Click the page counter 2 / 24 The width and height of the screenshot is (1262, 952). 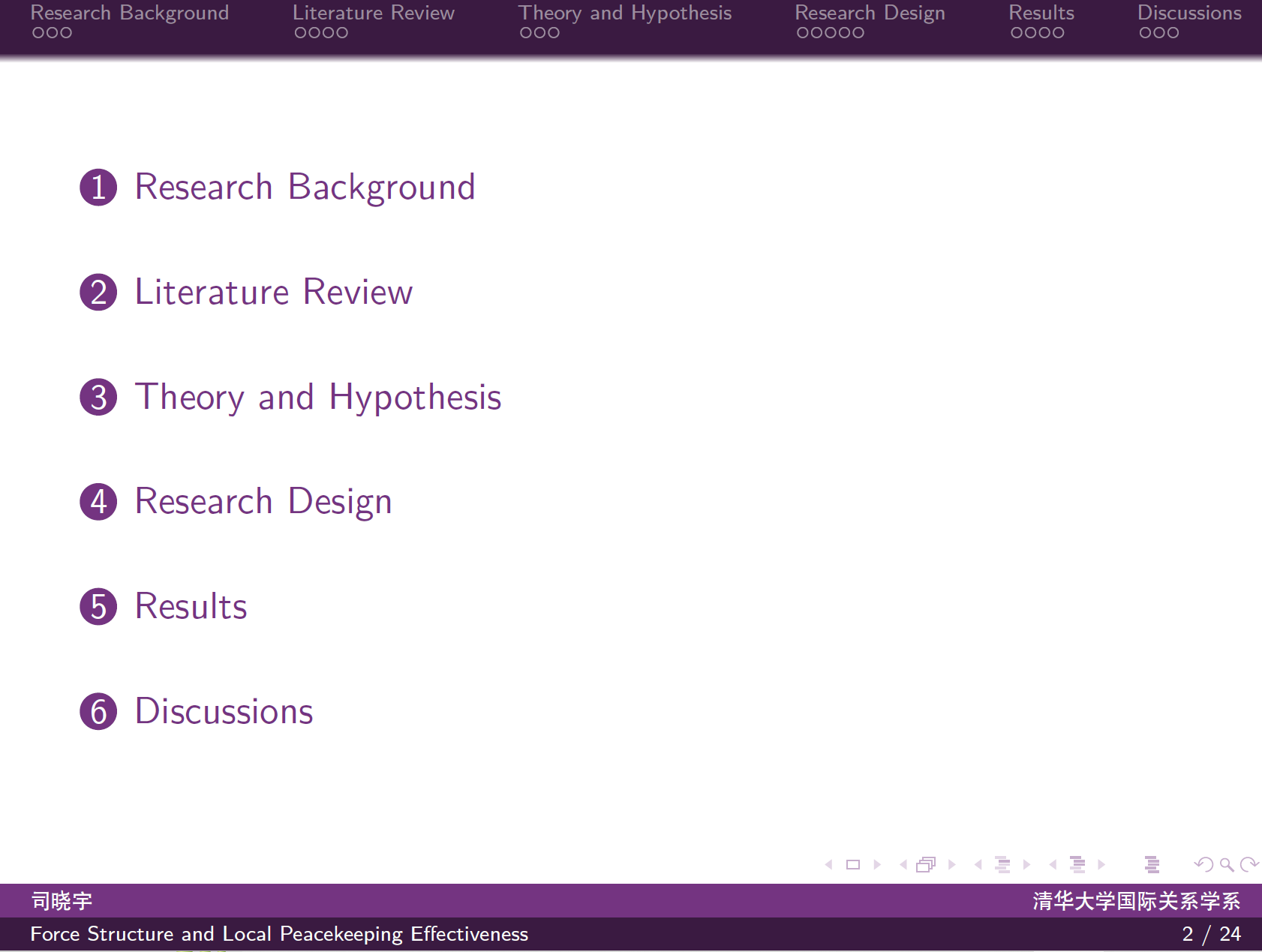point(1211,934)
